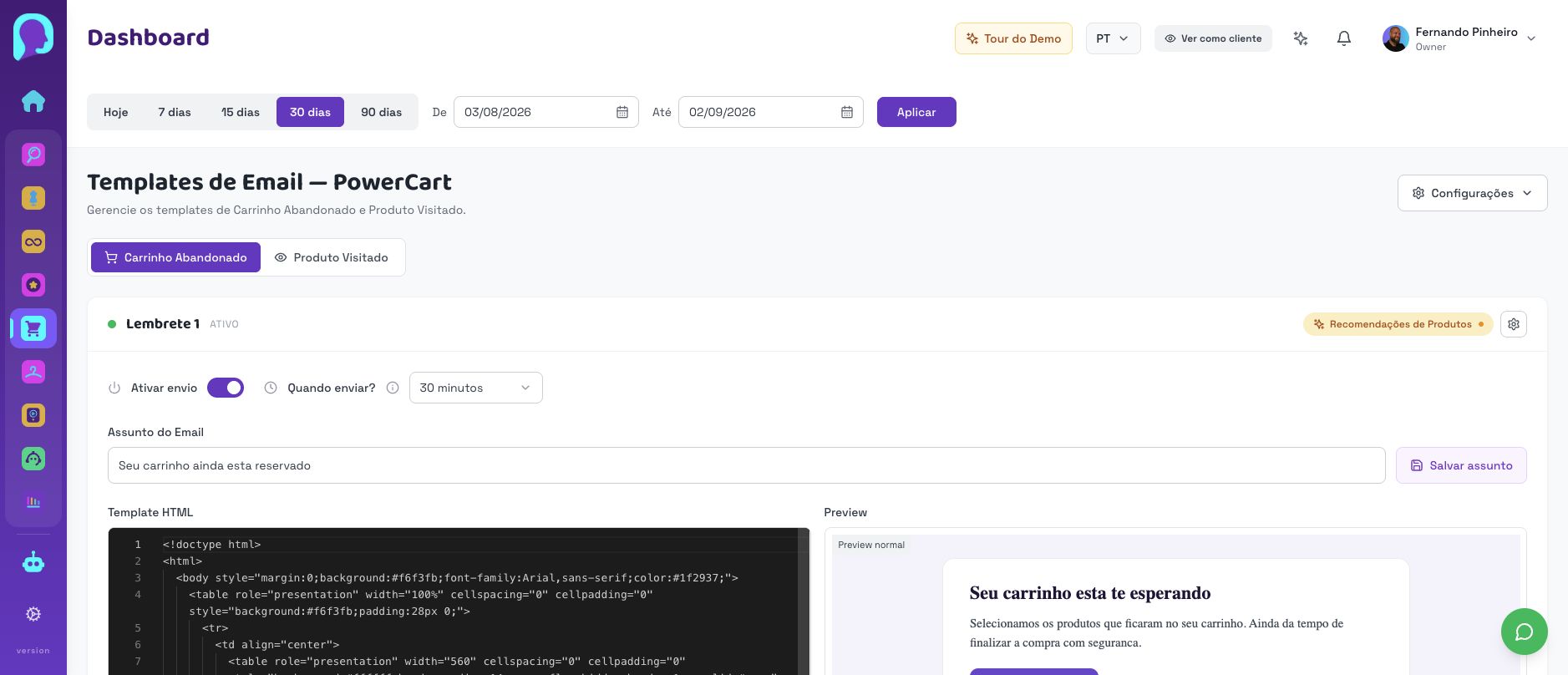Click Recomendações de Produtos badge

(x=1398, y=324)
